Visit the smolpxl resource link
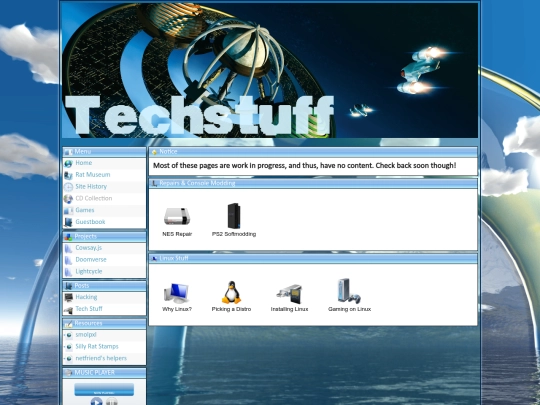This screenshot has width=540, height=405. point(86,335)
